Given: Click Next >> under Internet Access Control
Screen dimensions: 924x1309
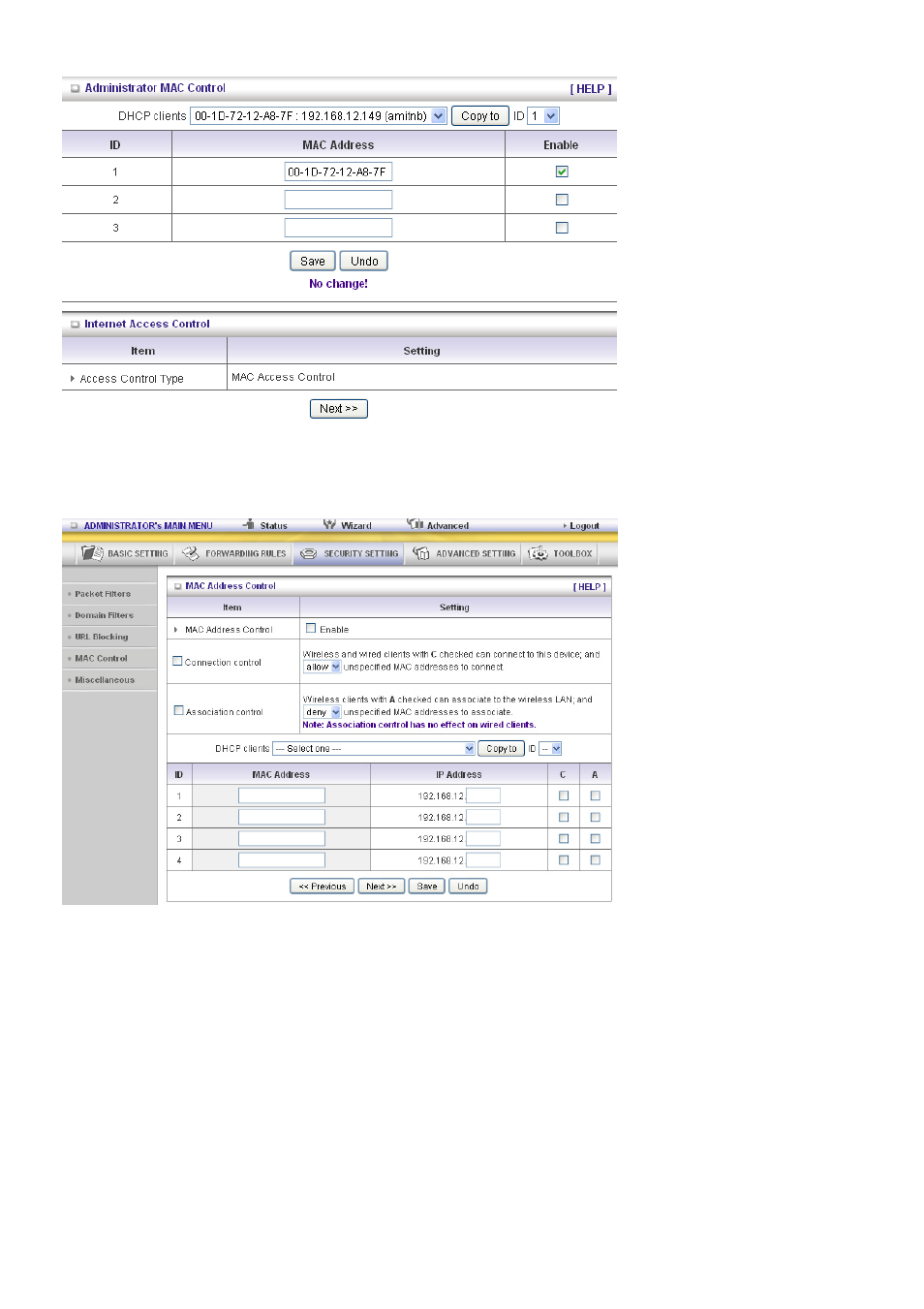Looking at the screenshot, I should [x=339, y=409].
